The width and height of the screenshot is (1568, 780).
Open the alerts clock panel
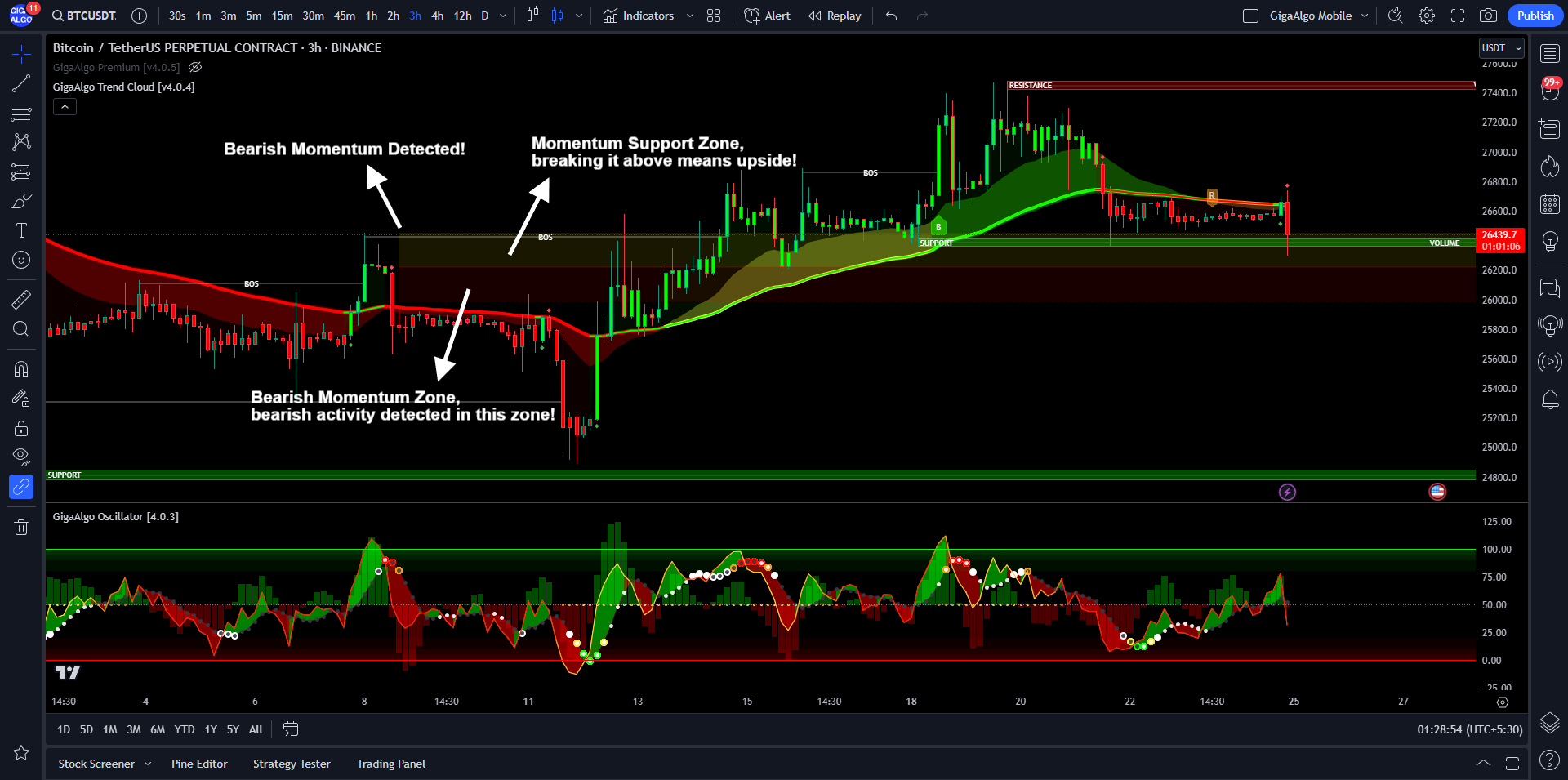pyautogui.click(x=1549, y=91)
